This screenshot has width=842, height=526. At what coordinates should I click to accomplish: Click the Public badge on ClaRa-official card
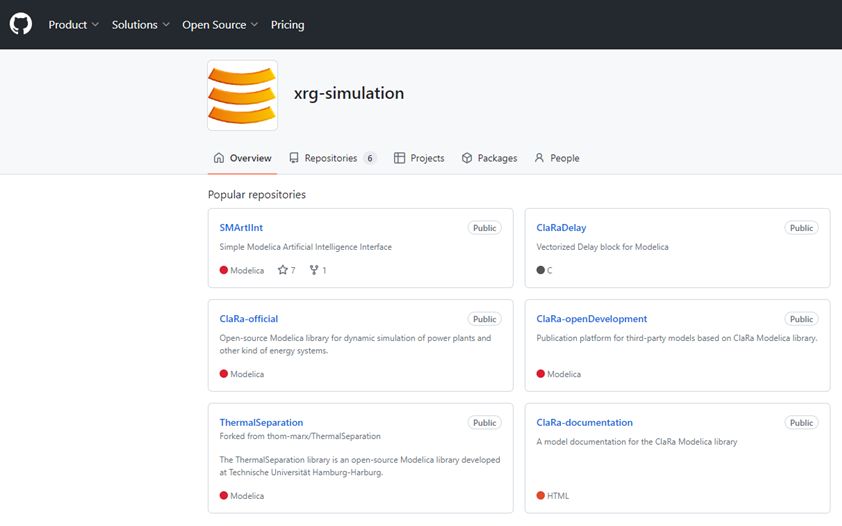(484, 319)
